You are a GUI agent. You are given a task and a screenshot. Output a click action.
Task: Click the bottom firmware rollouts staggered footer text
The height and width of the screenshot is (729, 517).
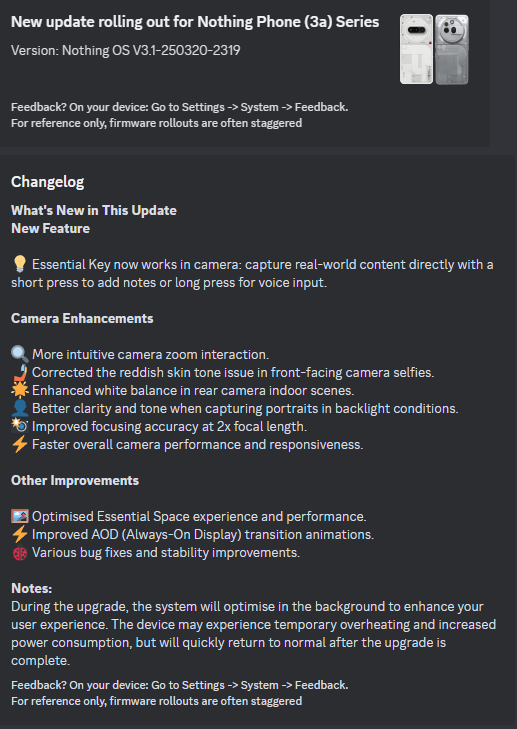click(x=156, y=701)
